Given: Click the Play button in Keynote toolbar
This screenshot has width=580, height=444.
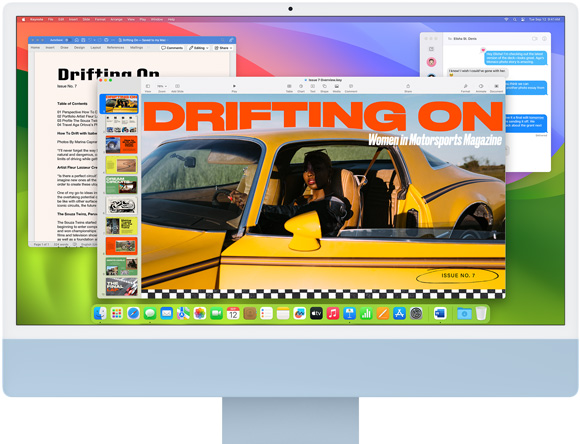Looking at the screenshot, I should point(234,88).
